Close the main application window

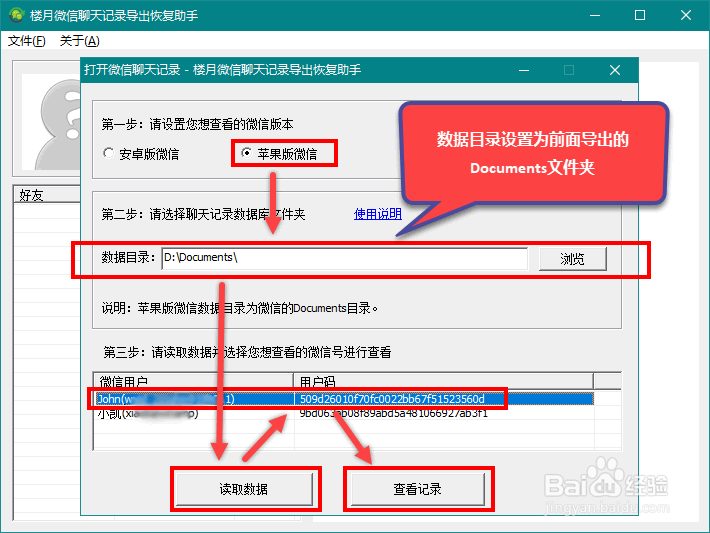(x=686, y=15)
